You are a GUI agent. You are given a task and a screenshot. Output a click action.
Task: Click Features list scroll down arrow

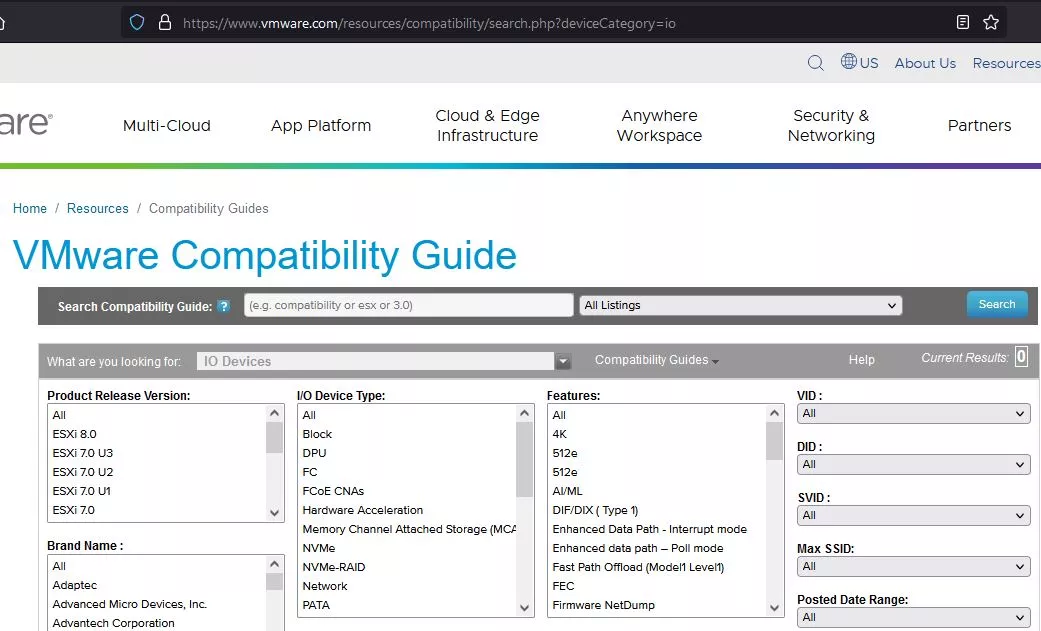[x=774, y=608]
